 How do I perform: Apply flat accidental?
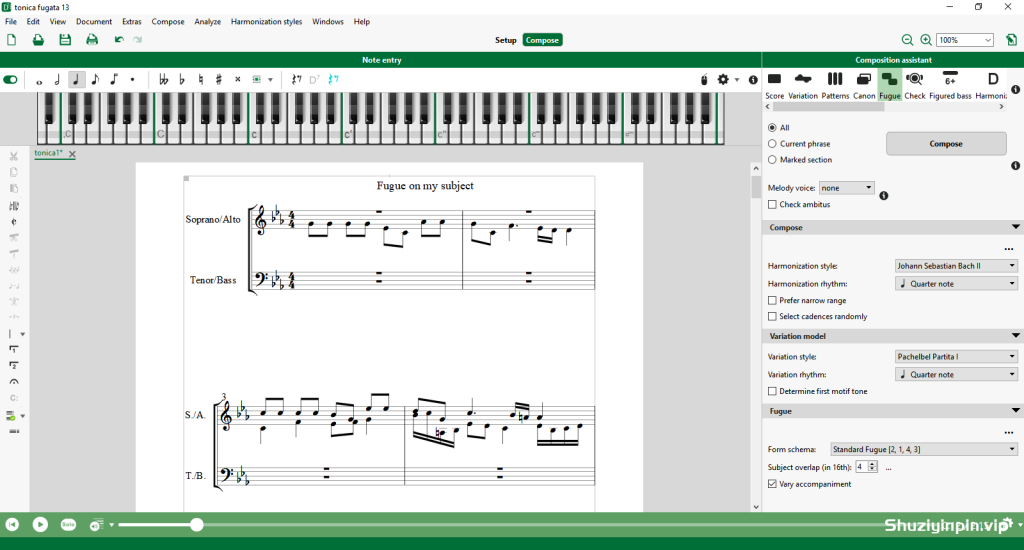tap(182, 80)
